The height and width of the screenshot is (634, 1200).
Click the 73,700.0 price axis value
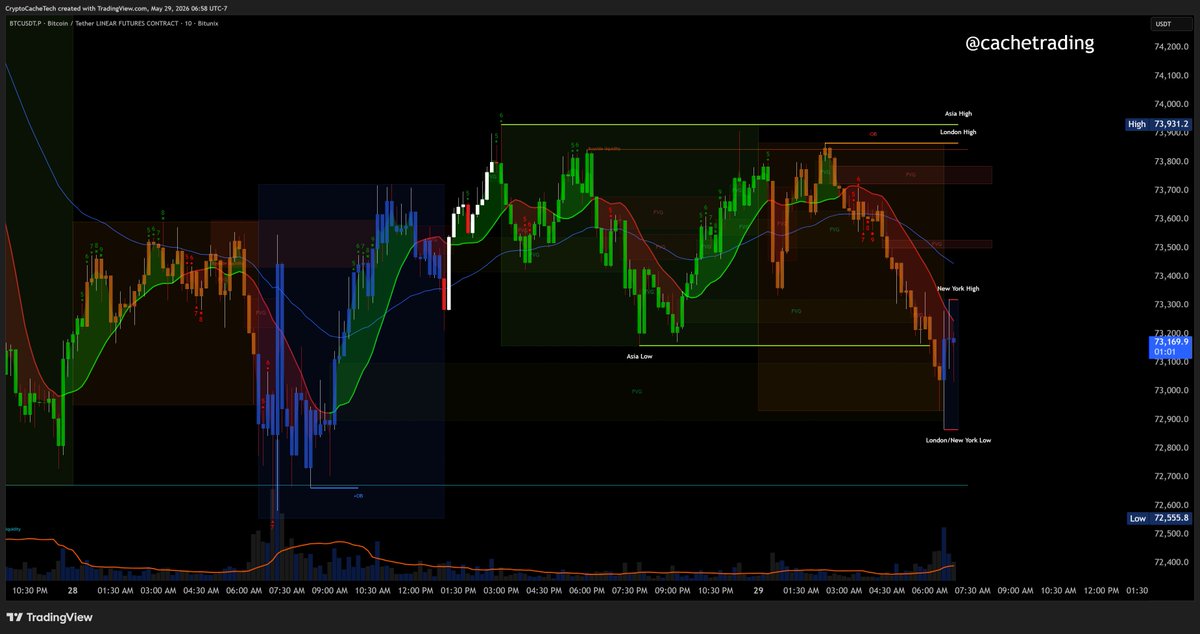coord(1172,190)
